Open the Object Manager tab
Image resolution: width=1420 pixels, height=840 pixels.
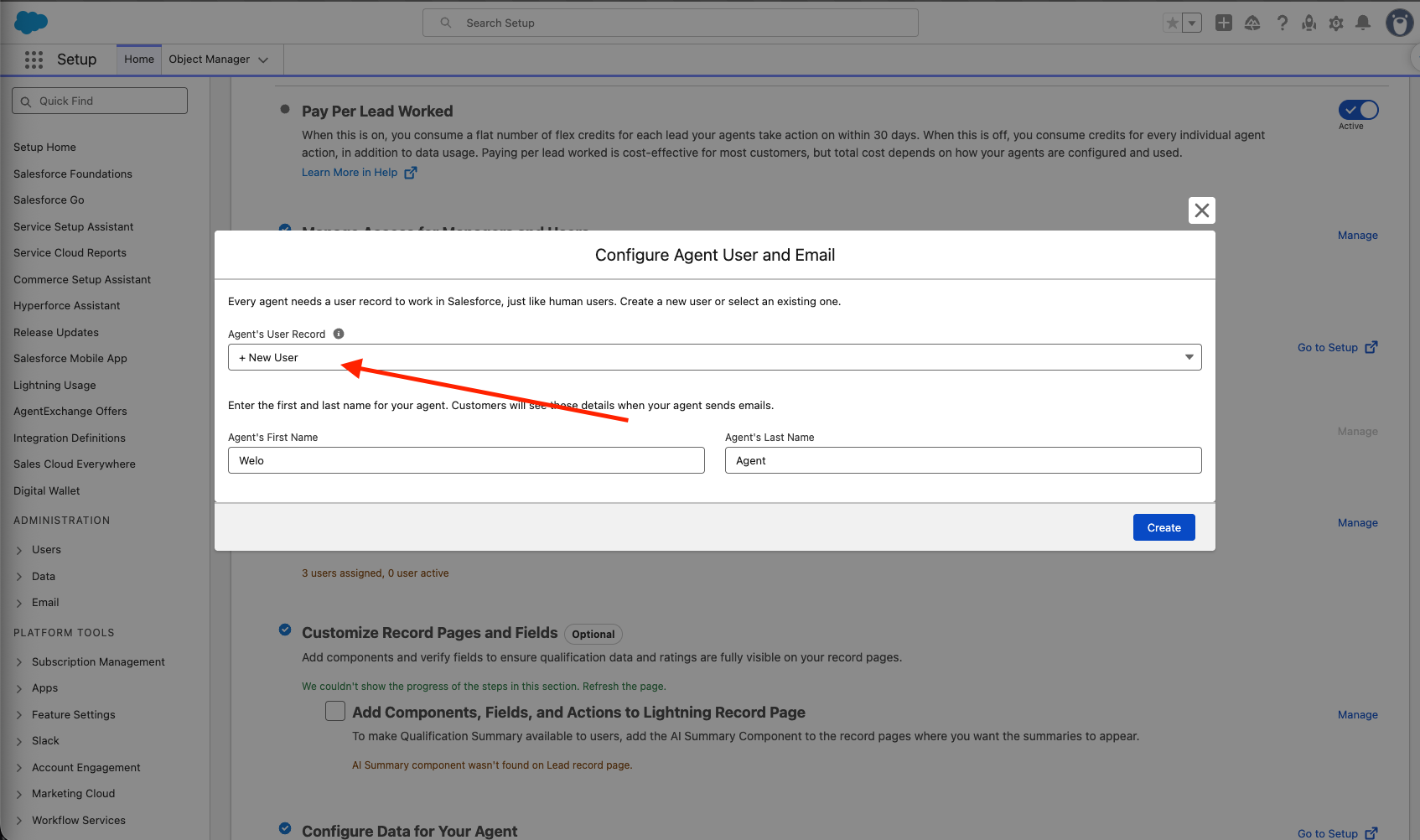tap(210, 60)
